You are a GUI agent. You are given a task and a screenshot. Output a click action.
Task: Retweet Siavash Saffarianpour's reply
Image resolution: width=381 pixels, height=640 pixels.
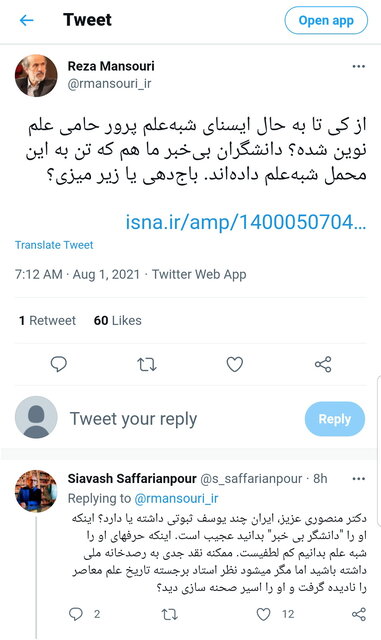coord(169,614)
